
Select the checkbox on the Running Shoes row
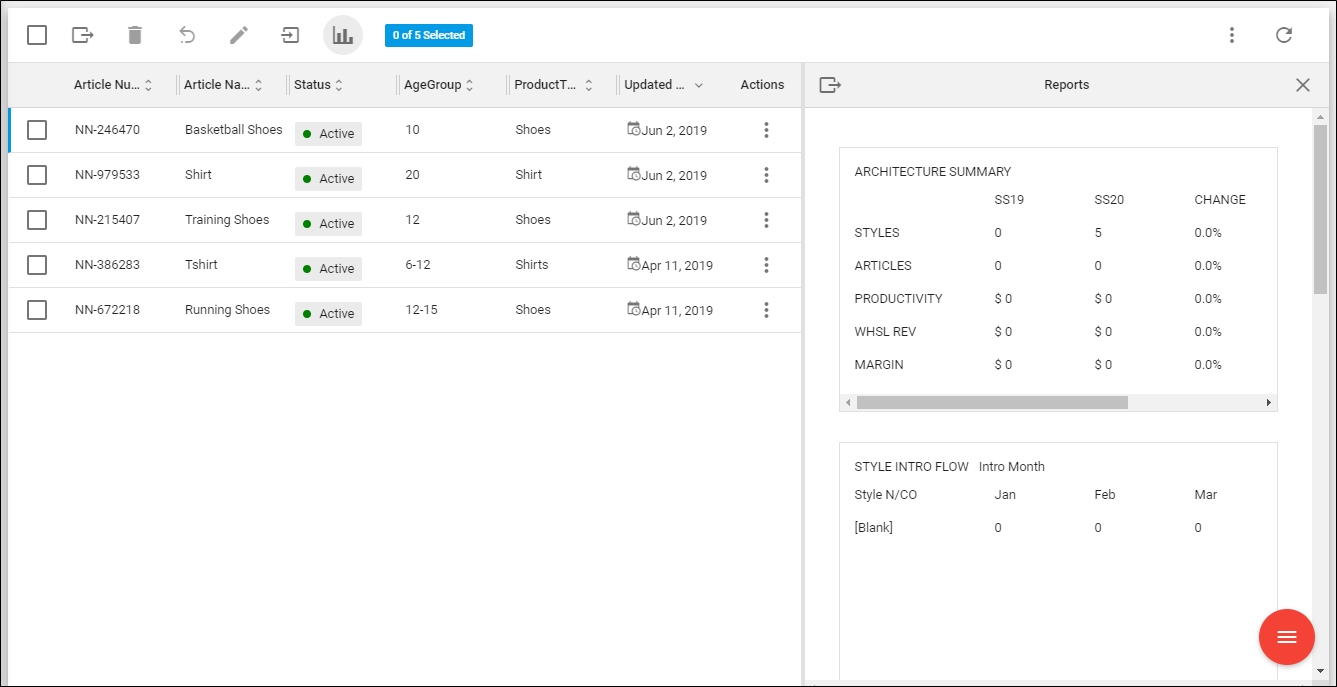37,310
